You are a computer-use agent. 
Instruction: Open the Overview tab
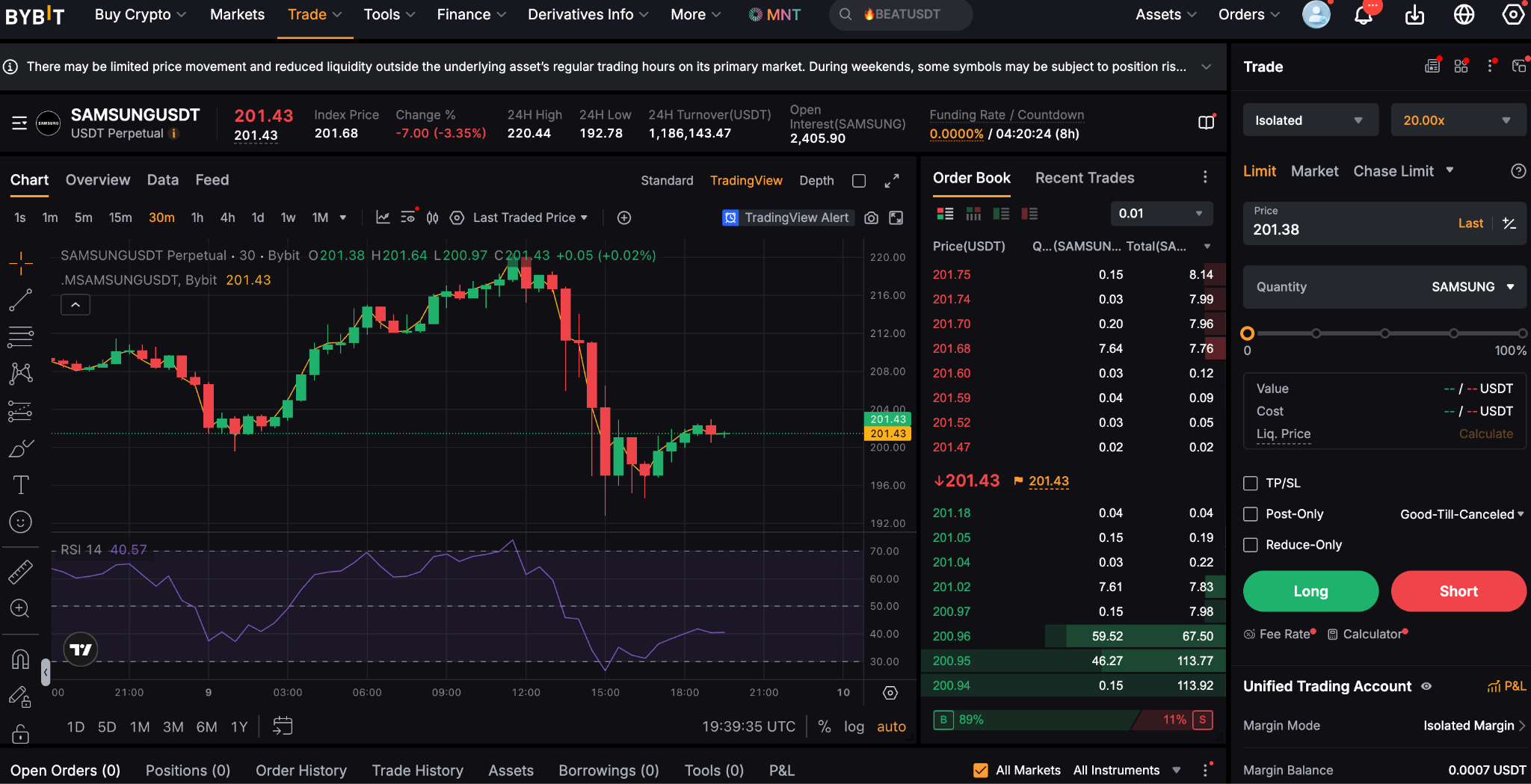point(98,180)
